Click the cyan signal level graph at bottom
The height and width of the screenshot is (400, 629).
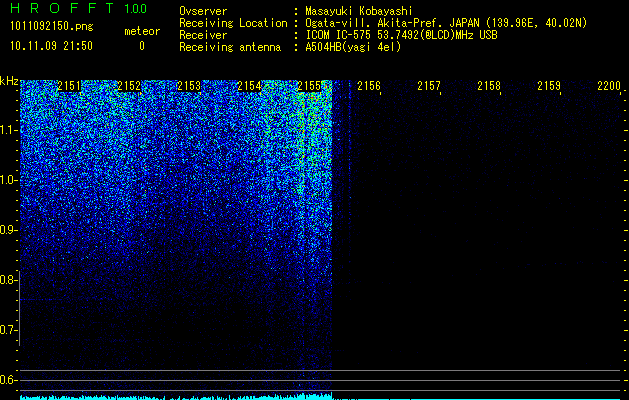coord(320,397)
